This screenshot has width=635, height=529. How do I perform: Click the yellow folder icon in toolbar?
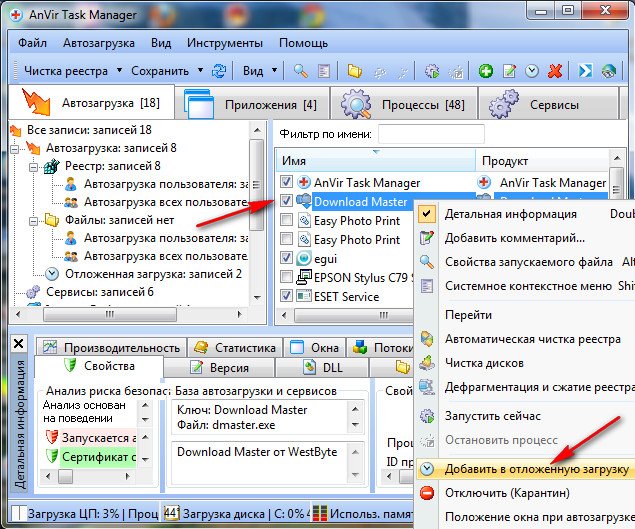coord(354,71)
